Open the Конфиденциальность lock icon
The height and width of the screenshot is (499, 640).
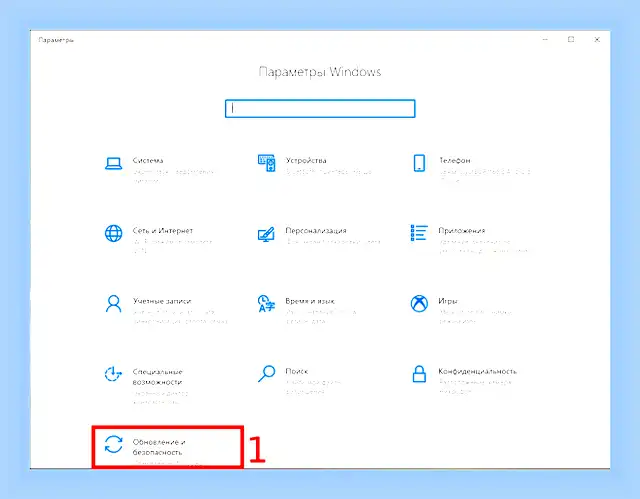pos(419,374)
